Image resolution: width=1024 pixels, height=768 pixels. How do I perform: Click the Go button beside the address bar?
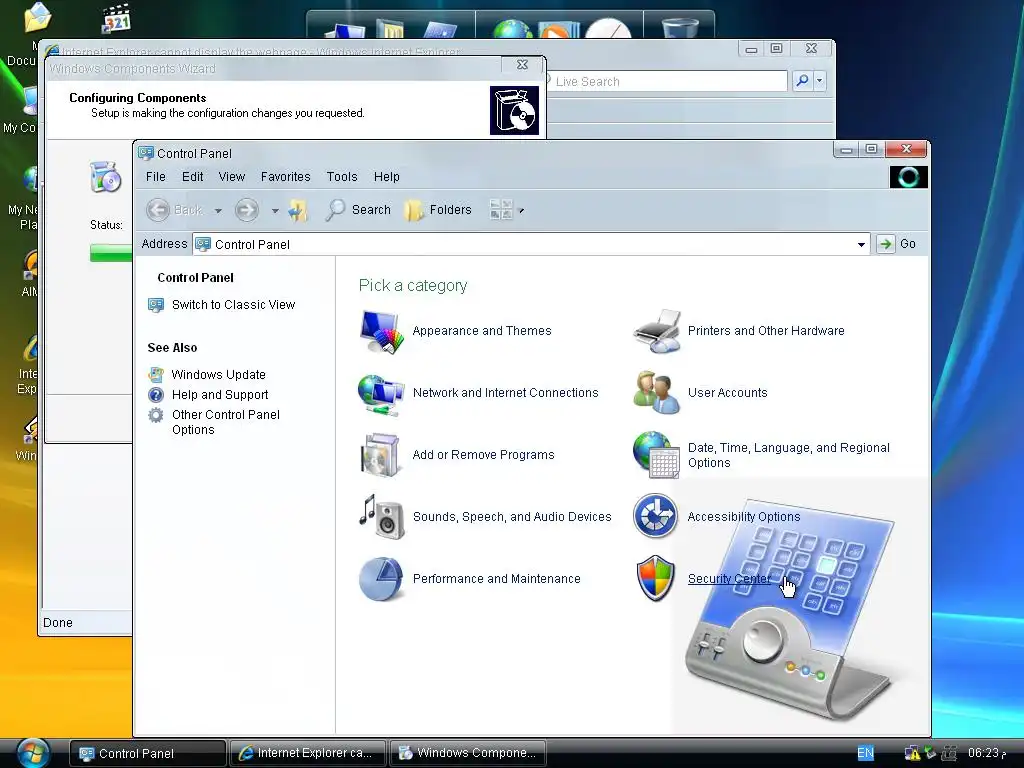[x=897, y=244]
